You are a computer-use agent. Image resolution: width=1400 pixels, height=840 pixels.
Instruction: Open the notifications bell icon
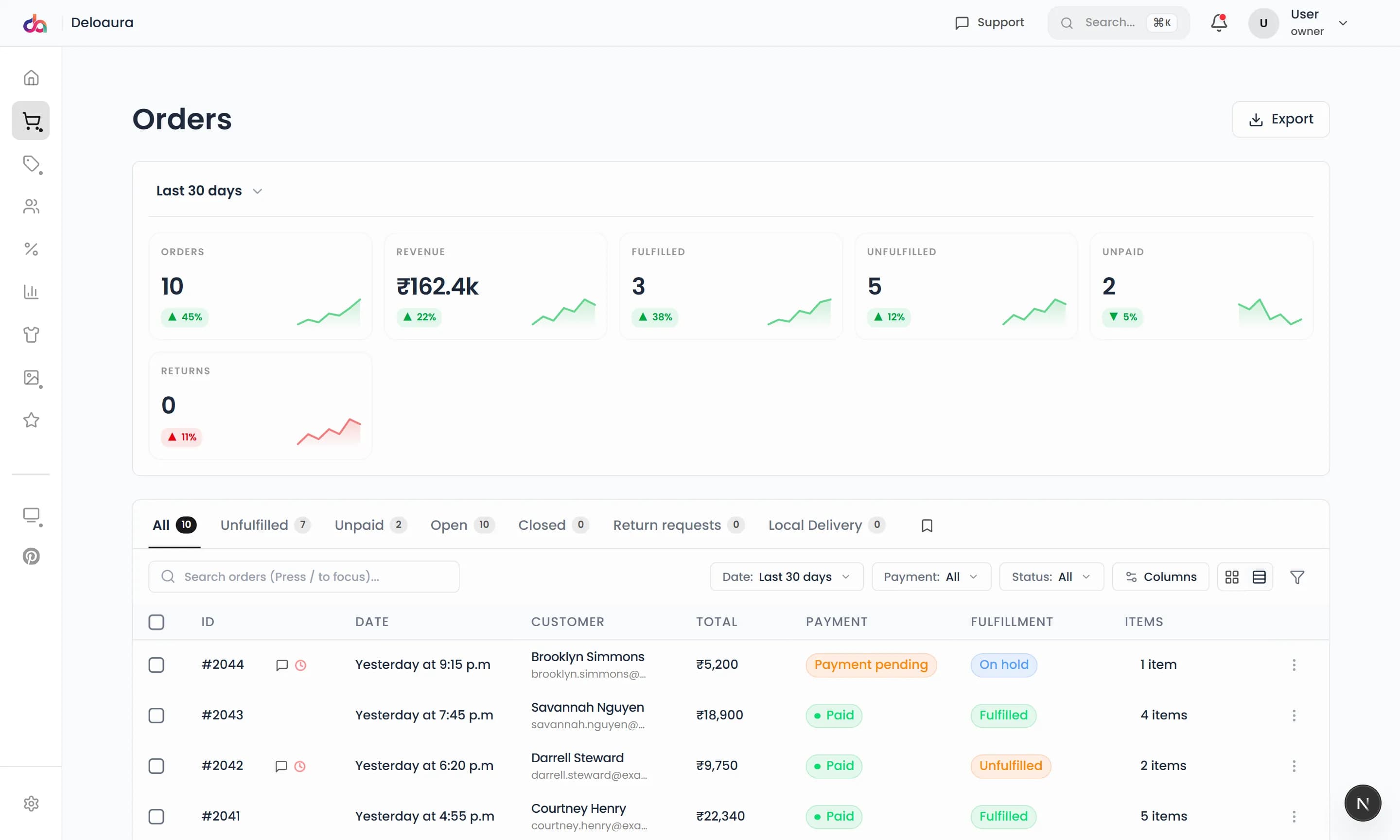[1218, 23]
